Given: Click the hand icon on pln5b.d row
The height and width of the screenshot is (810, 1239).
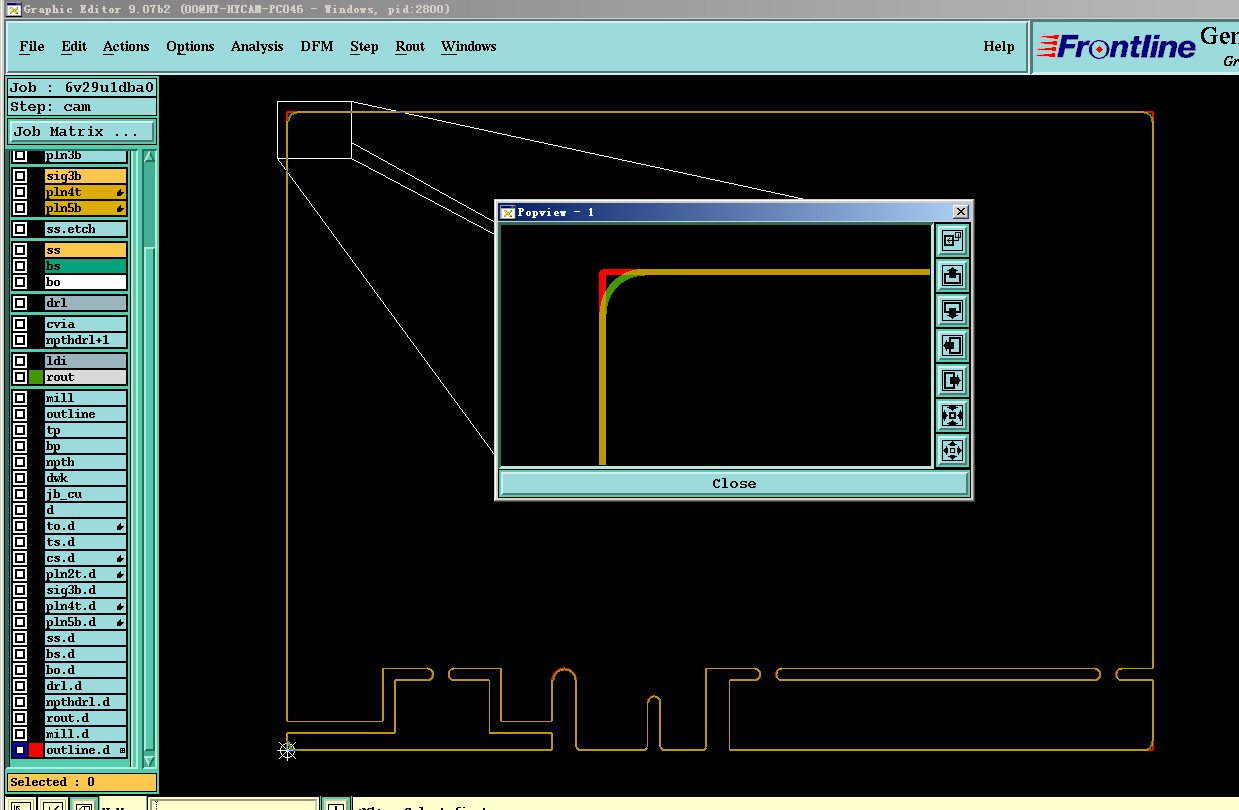Looking at the screenshot, I should point(120,622).
